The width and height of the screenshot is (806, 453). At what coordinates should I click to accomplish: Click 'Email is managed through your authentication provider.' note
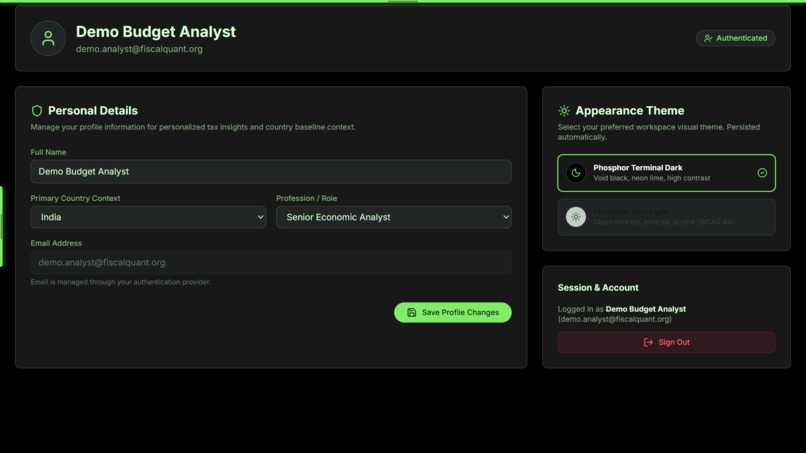tap(120, 282)
